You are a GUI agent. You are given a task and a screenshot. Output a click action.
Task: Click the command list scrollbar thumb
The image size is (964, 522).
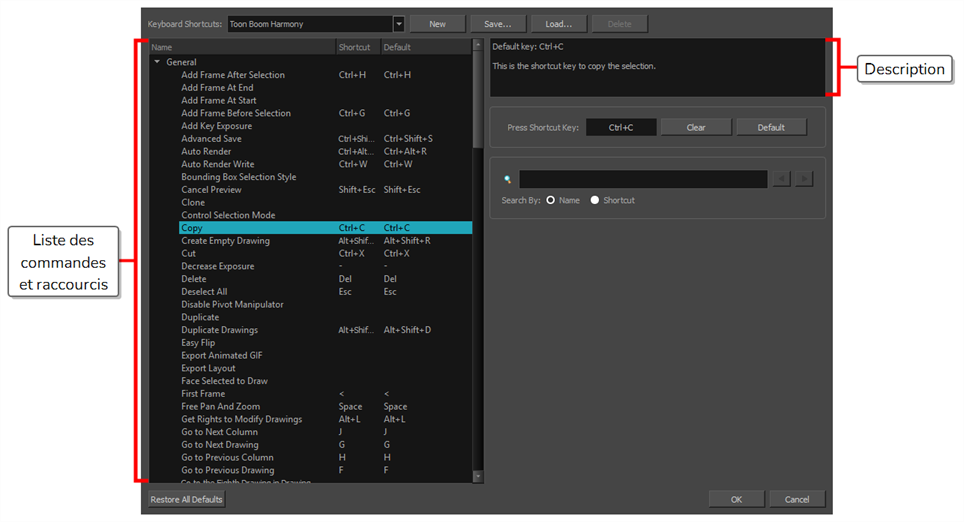click(x=478, y=100)
